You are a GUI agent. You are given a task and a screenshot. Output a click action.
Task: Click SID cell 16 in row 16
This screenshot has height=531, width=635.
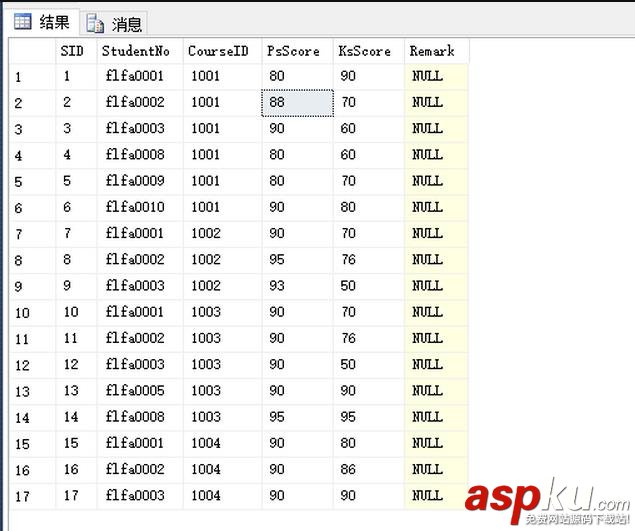coord(76,470)
